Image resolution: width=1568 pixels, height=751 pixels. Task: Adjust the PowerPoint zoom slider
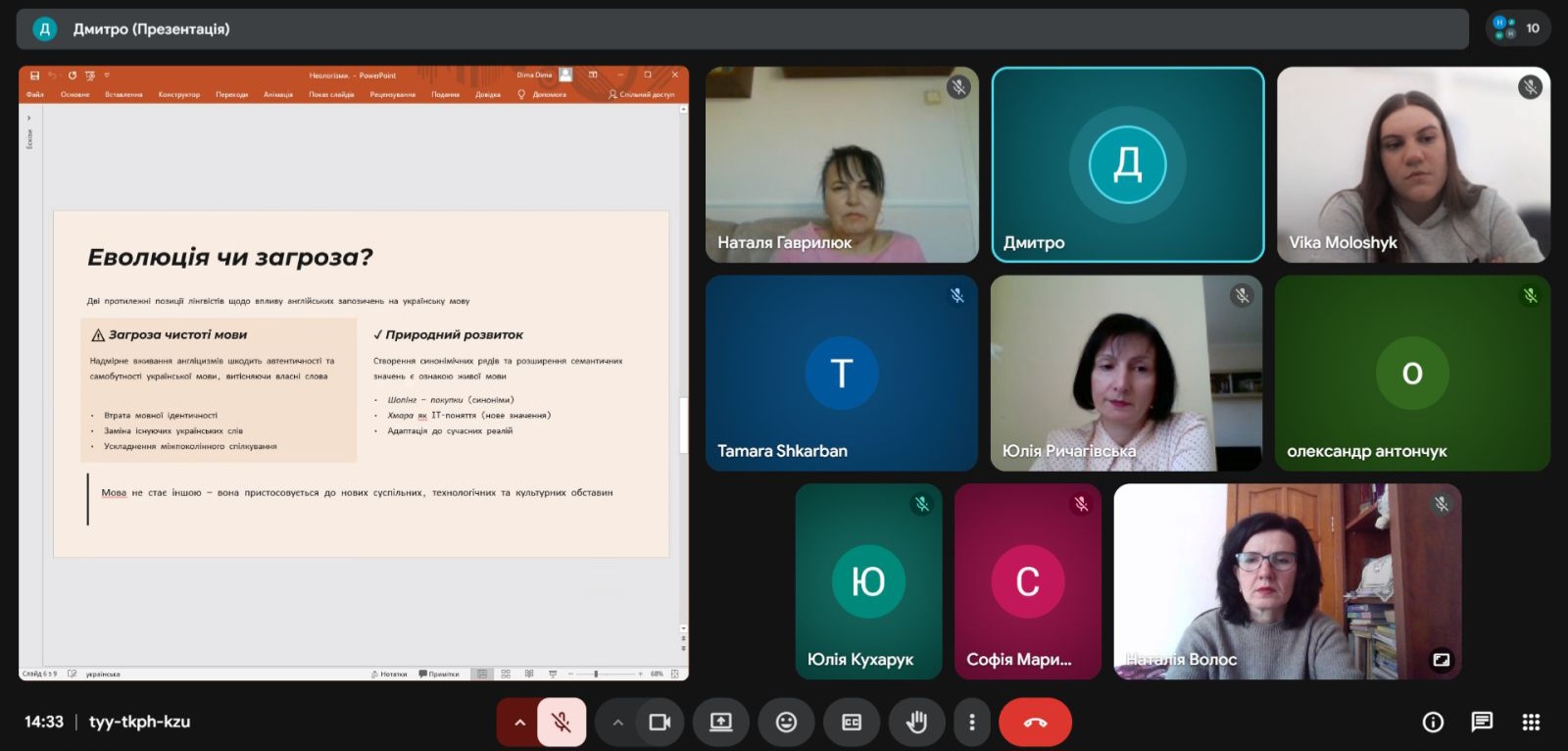596,675
